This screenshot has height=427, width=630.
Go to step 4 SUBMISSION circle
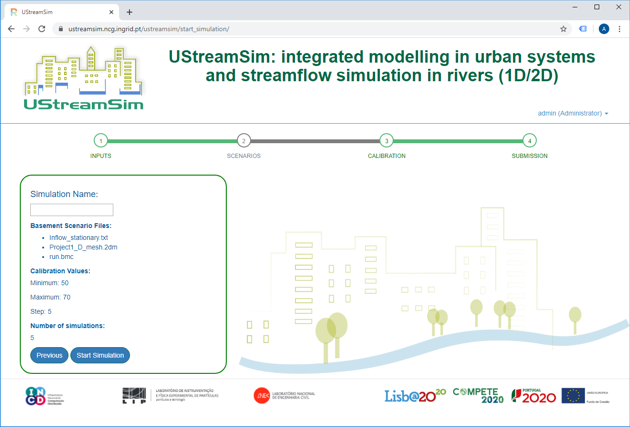pos(530,141)
